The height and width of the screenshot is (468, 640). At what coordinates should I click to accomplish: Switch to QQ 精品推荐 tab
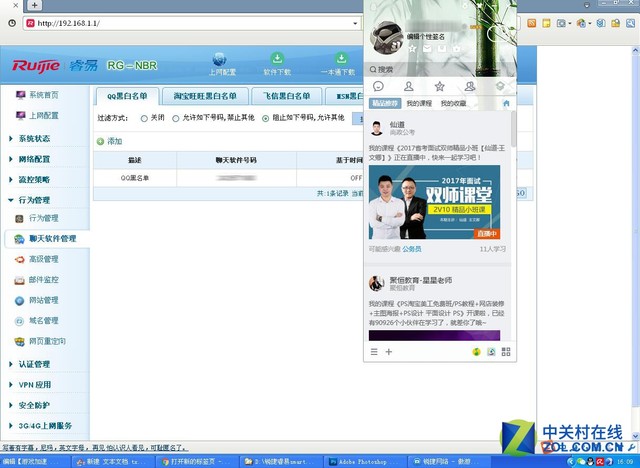pos(385,103)
